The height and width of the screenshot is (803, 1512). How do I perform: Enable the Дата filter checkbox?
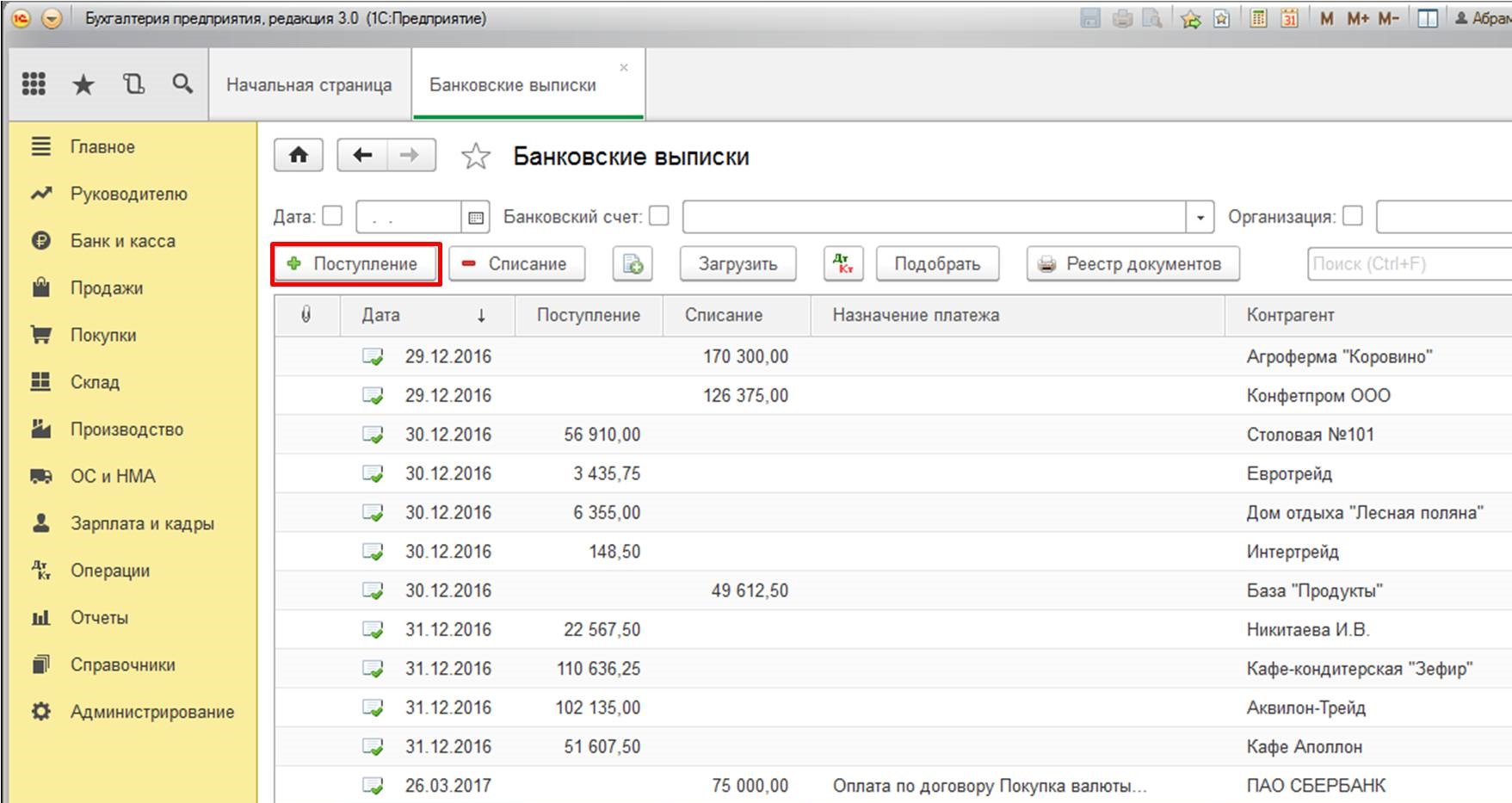tap(332, 216)
